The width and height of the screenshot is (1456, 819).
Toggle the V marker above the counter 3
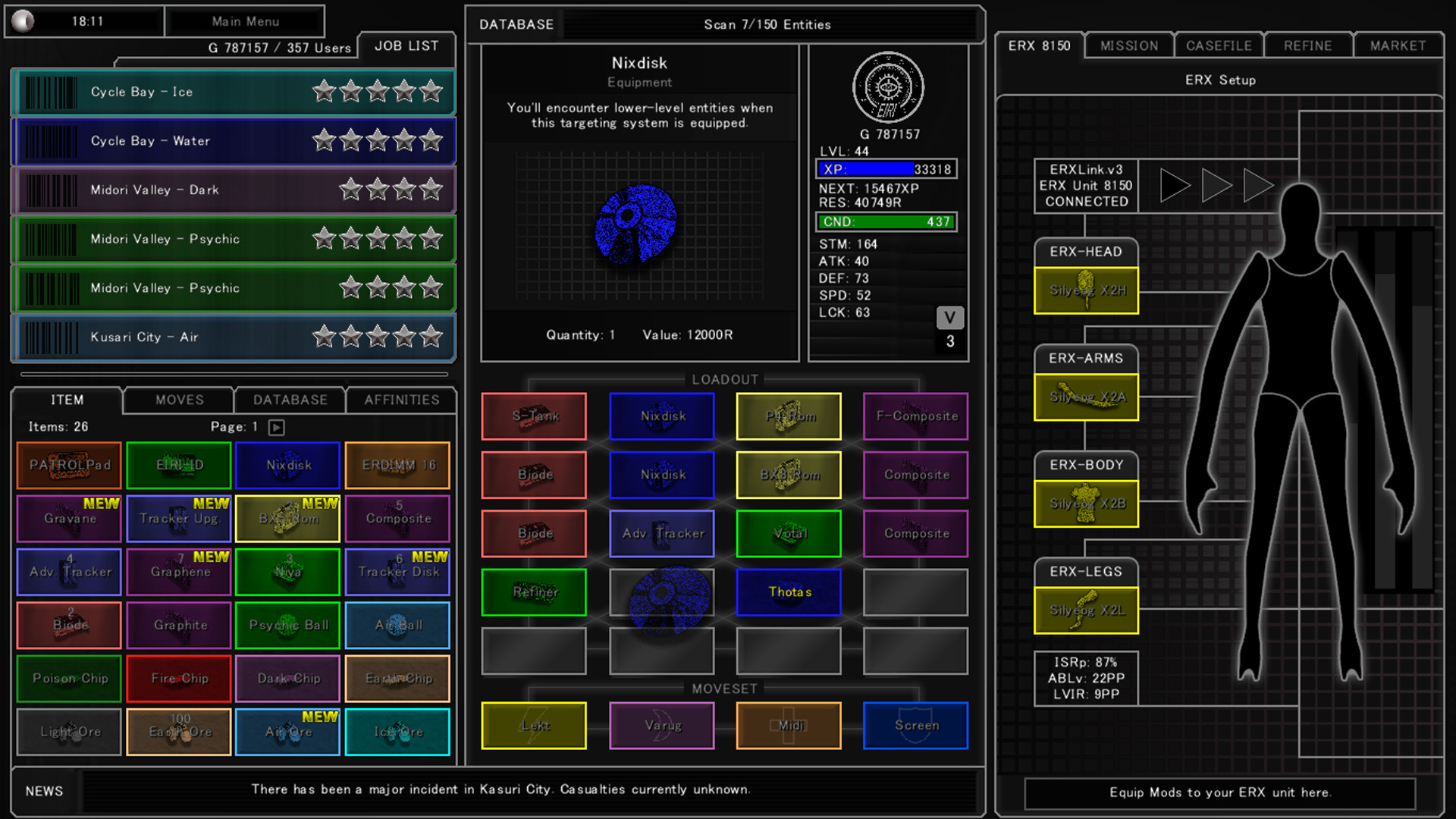(x=950, y=318)
